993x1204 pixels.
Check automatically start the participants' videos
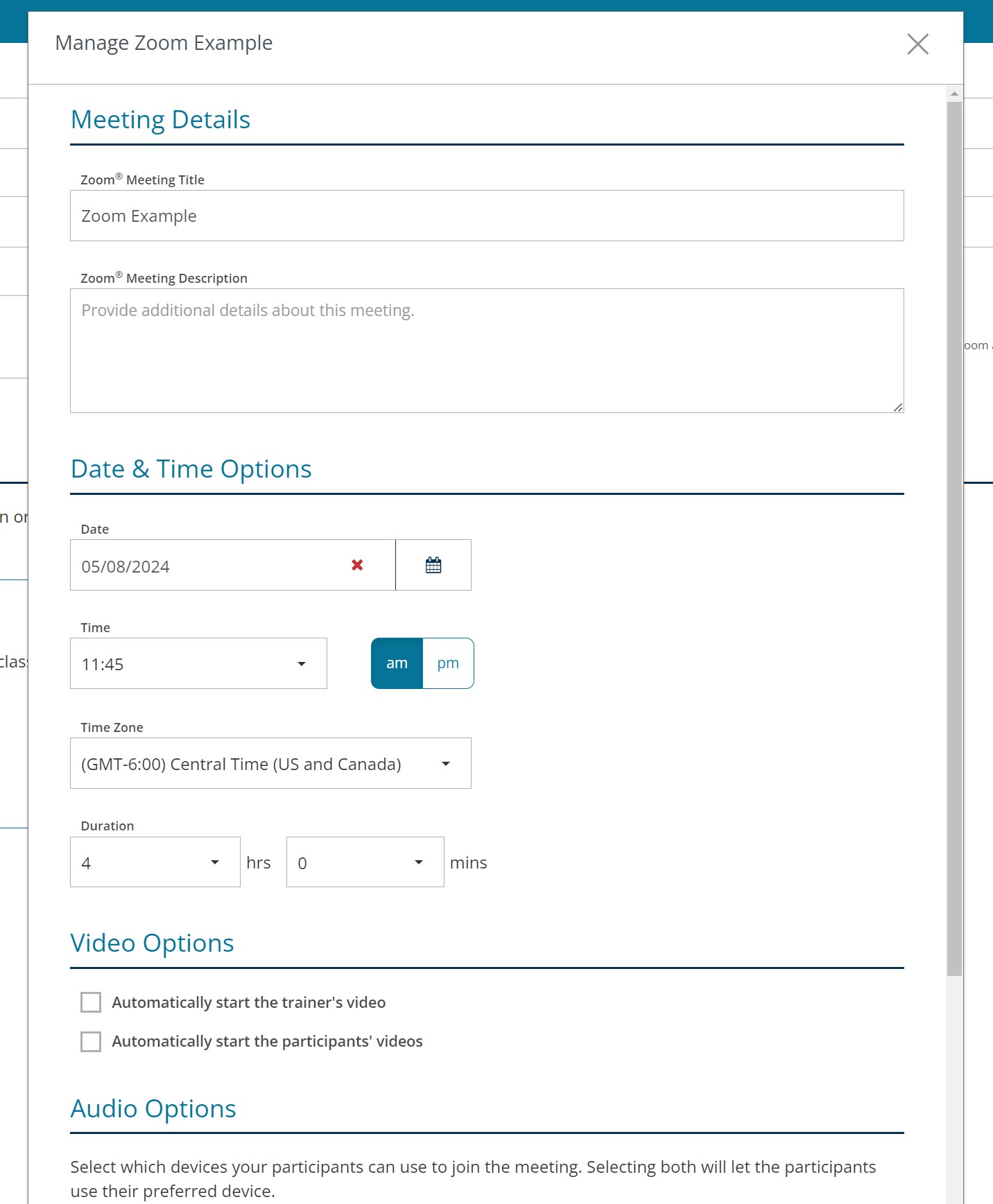click(91, 1041)
